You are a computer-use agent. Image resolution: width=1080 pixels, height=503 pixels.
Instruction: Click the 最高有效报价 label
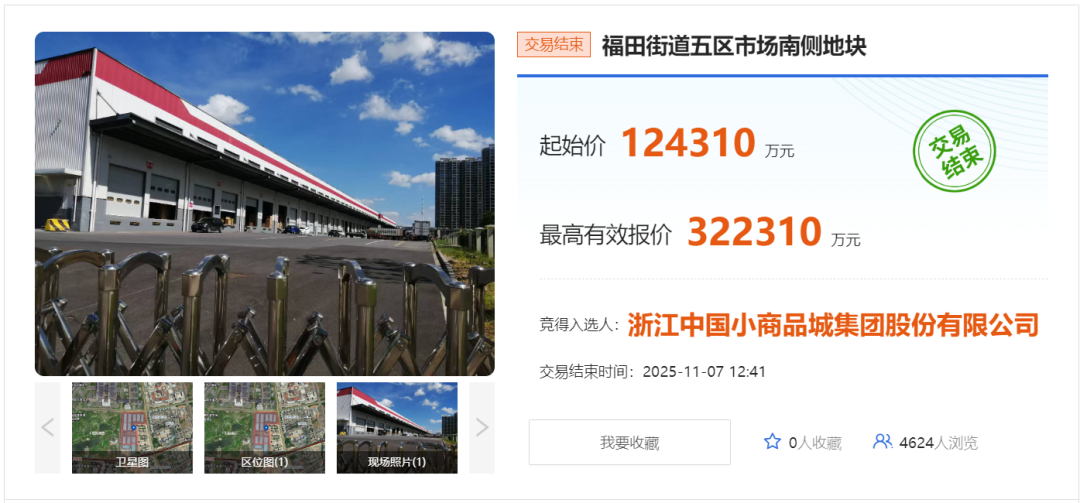605,235
